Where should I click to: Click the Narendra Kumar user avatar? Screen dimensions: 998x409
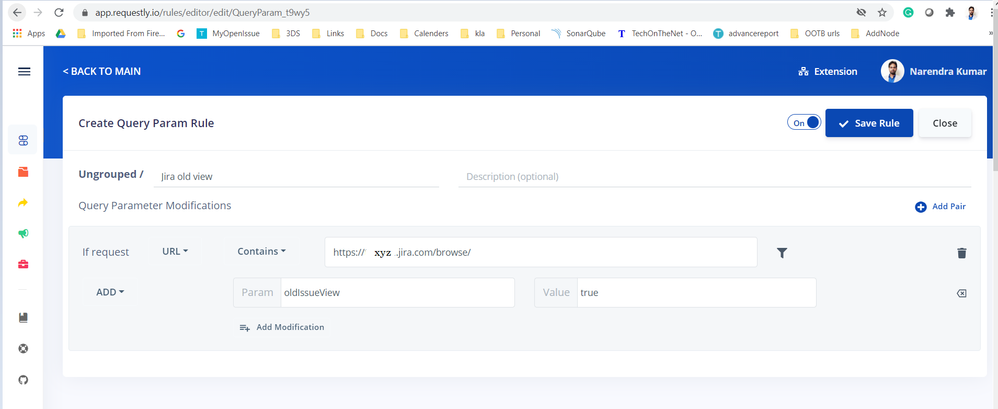[892, 71]
